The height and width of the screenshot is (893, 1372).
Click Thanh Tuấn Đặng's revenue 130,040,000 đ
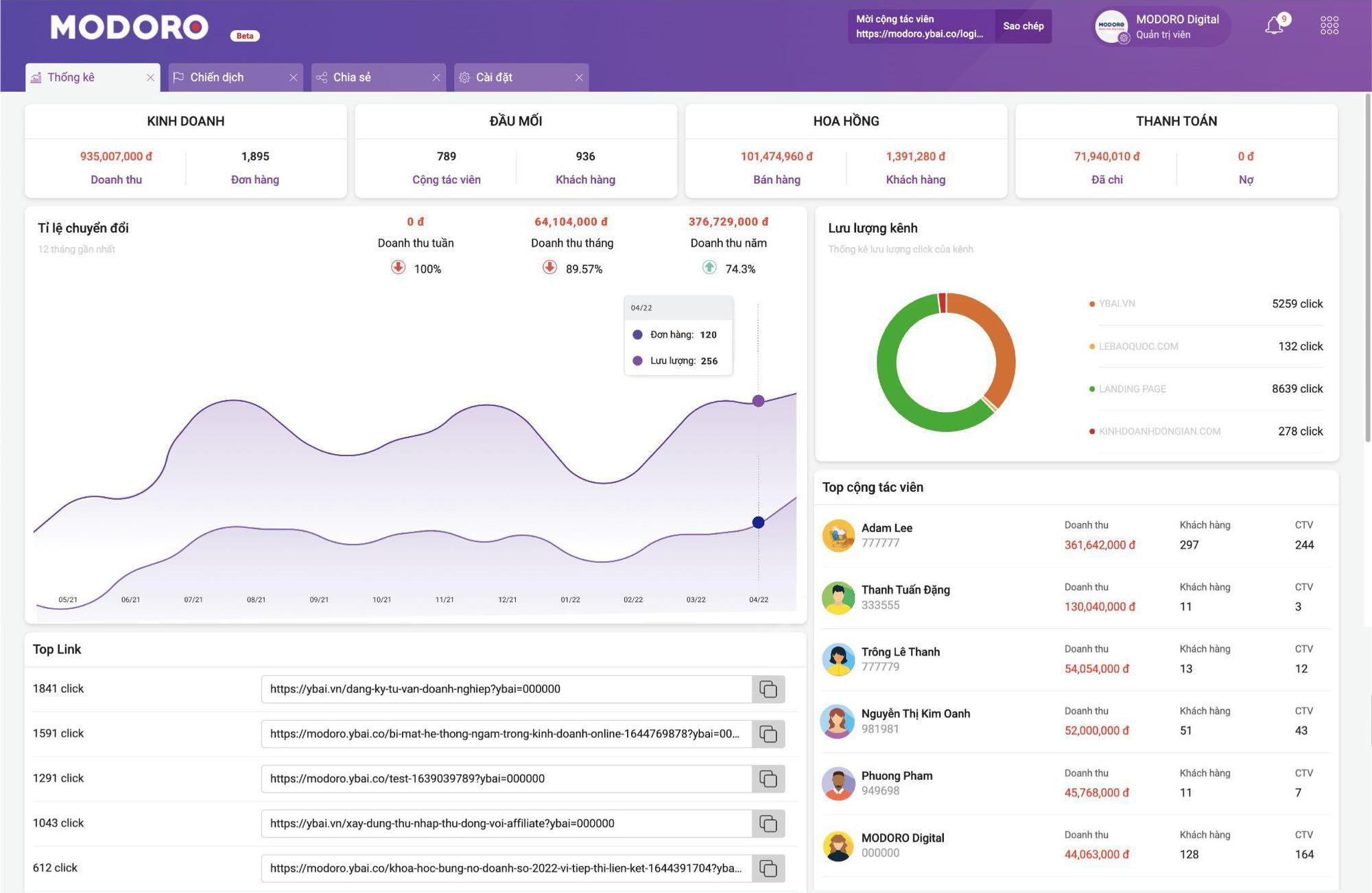coord(1100,607)
